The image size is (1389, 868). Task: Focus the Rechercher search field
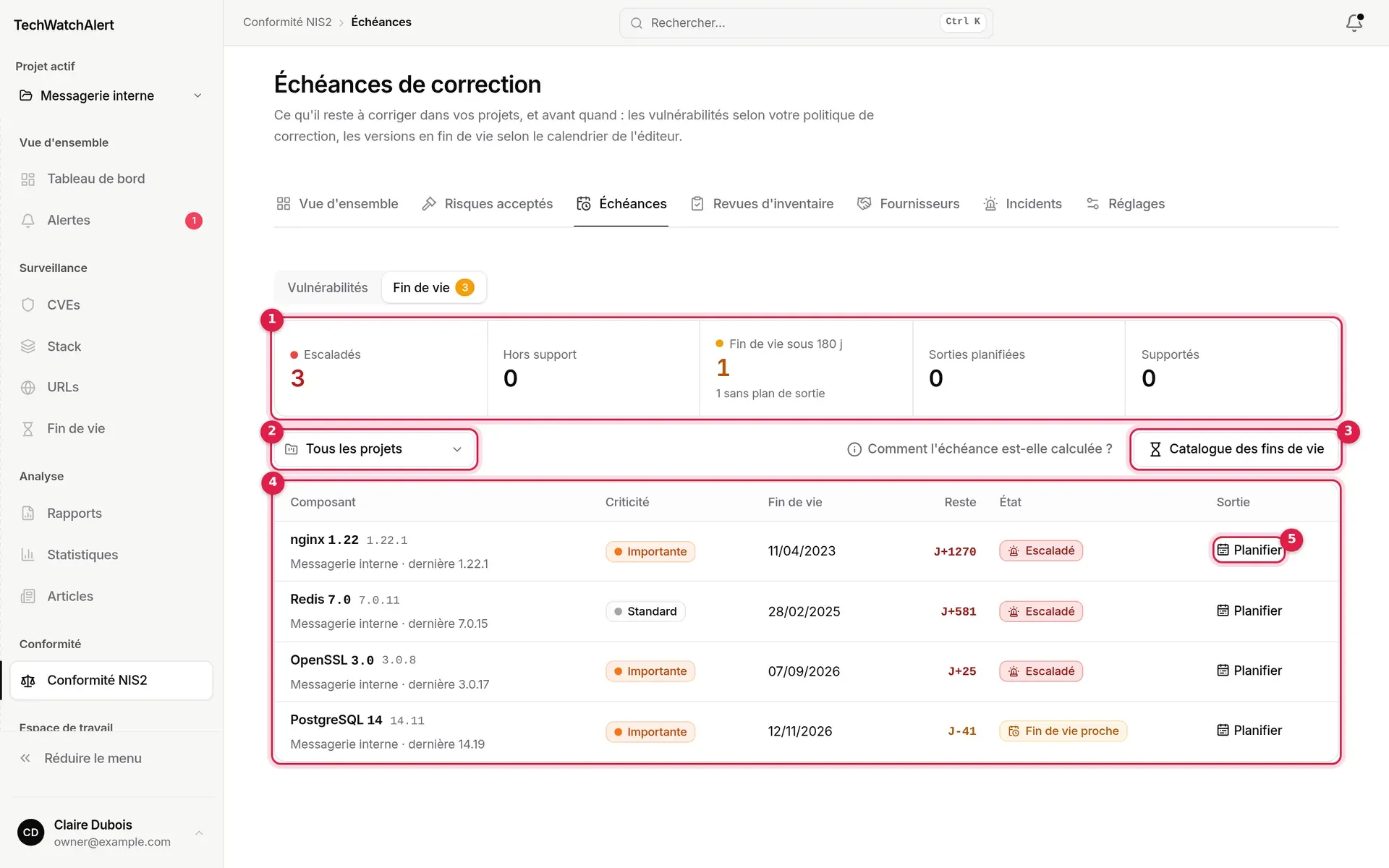(806, 23)
